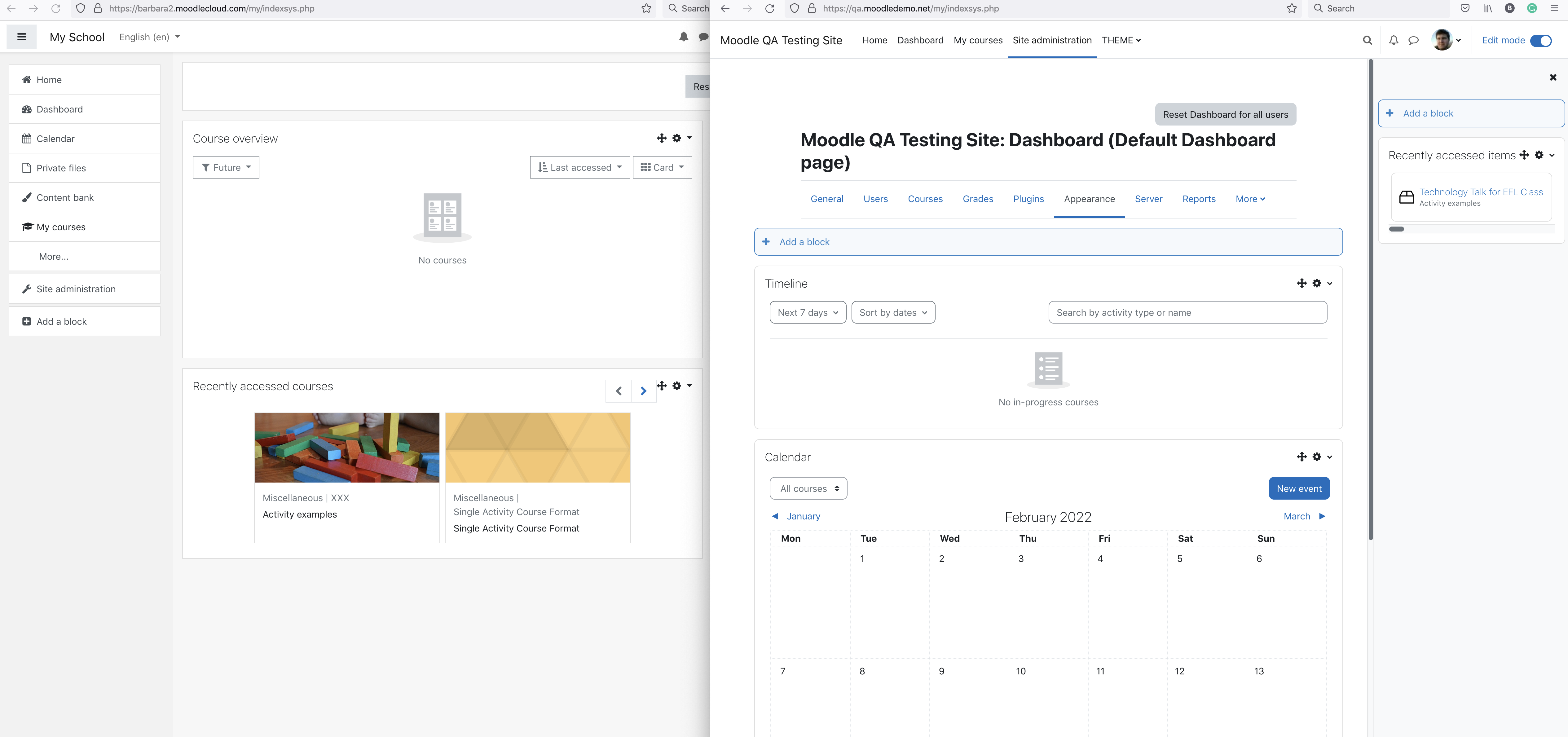1568x737 pixels.
Task: Open Firefox application menu icon
Action: [1554, 8]
